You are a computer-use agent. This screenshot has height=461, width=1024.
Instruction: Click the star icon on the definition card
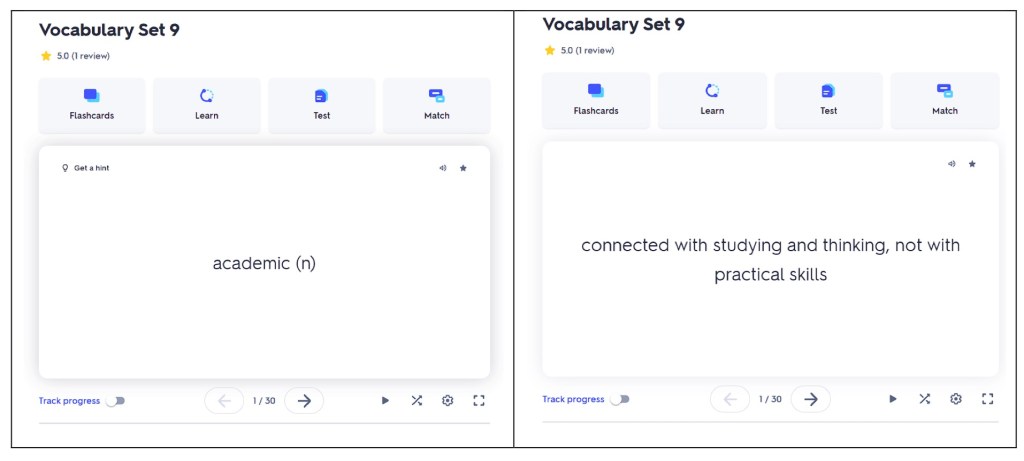972,164
